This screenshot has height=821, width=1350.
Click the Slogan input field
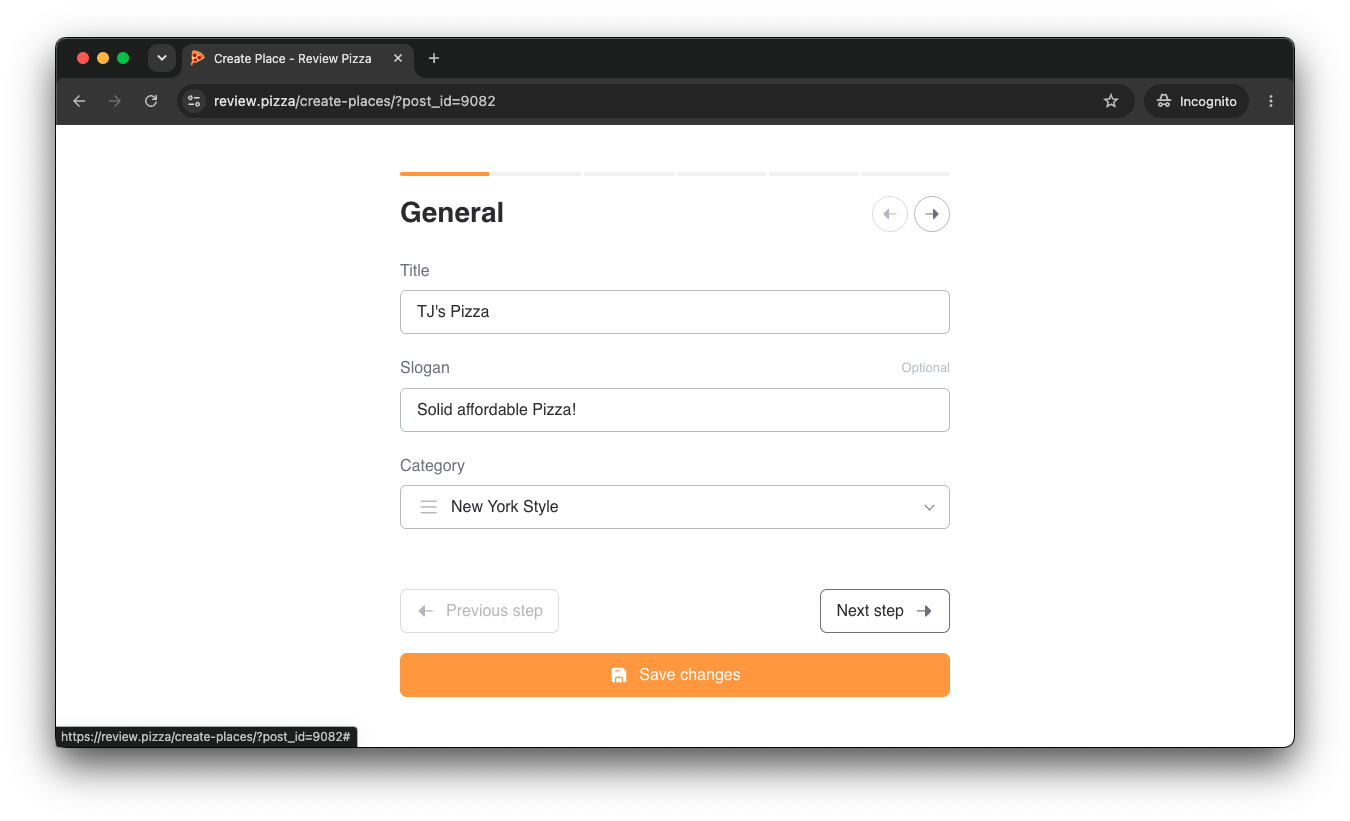[x=675, y=410]
